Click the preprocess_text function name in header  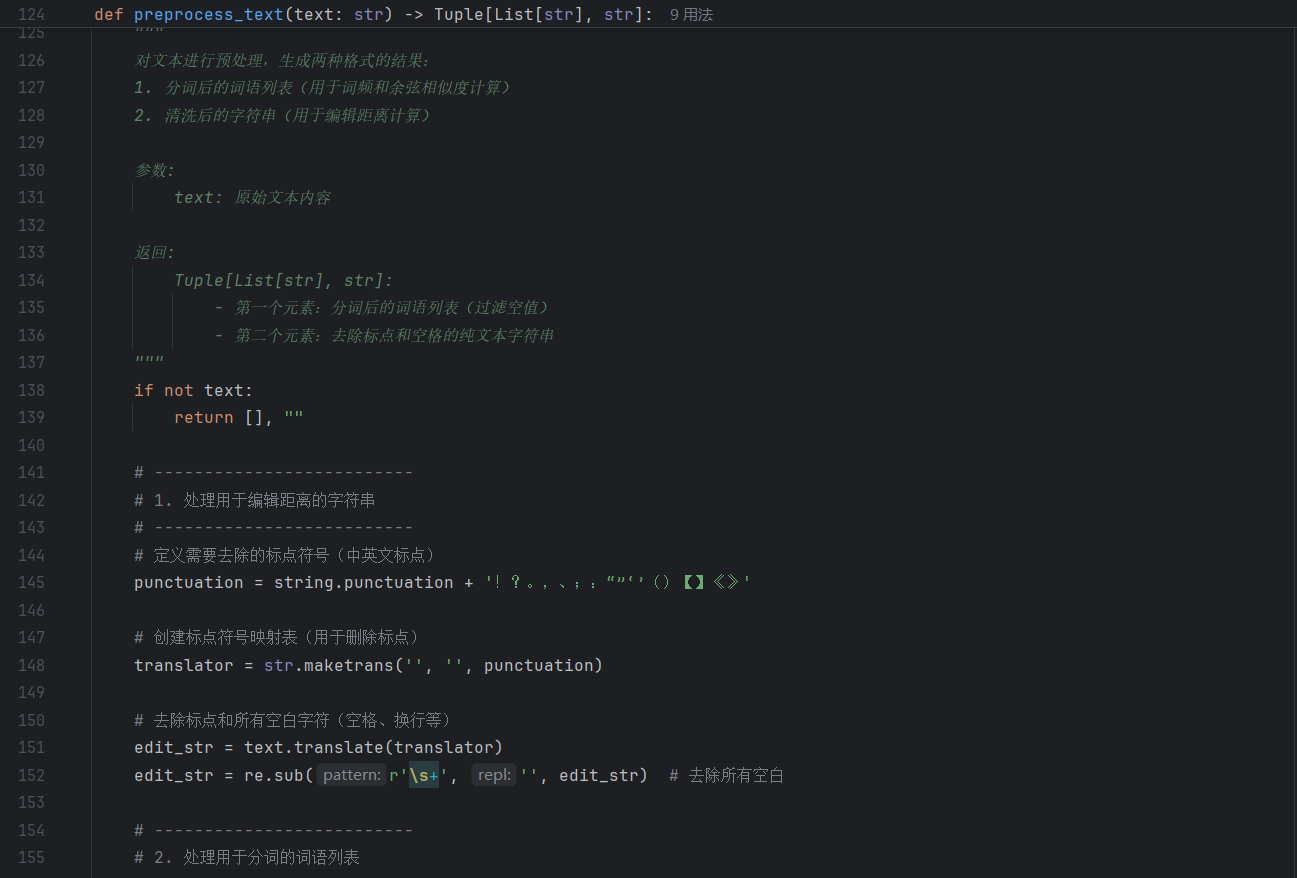209,15
